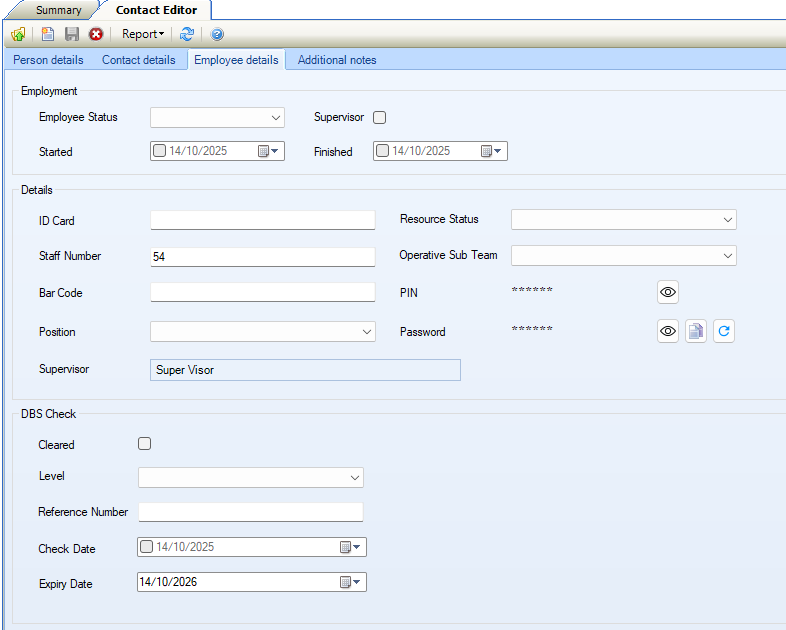This screenshot has width=786, height=630.
Task: Enable the Started date checkbox
Action: (160, 151)
